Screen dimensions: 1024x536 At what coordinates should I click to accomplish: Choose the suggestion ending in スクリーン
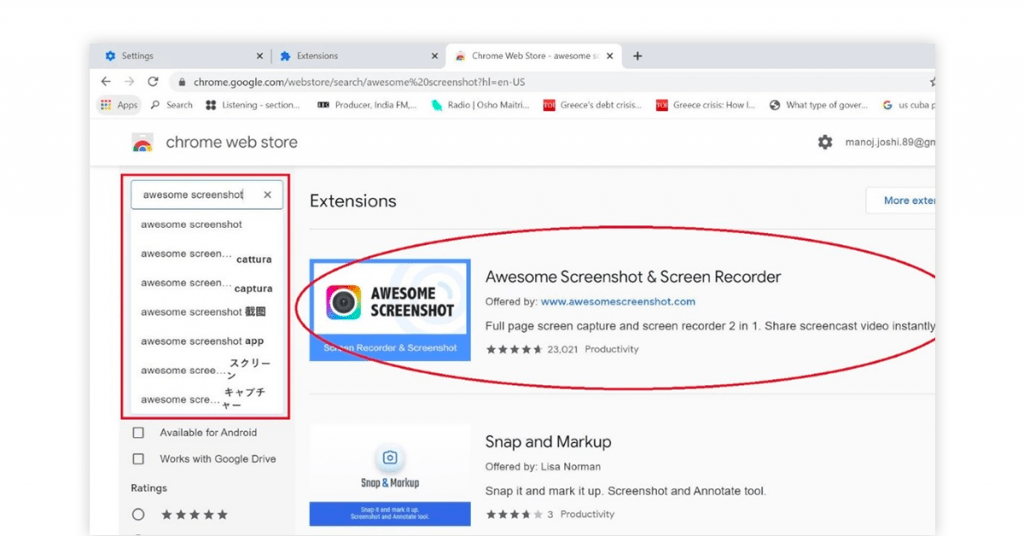(x=207, y=370)
